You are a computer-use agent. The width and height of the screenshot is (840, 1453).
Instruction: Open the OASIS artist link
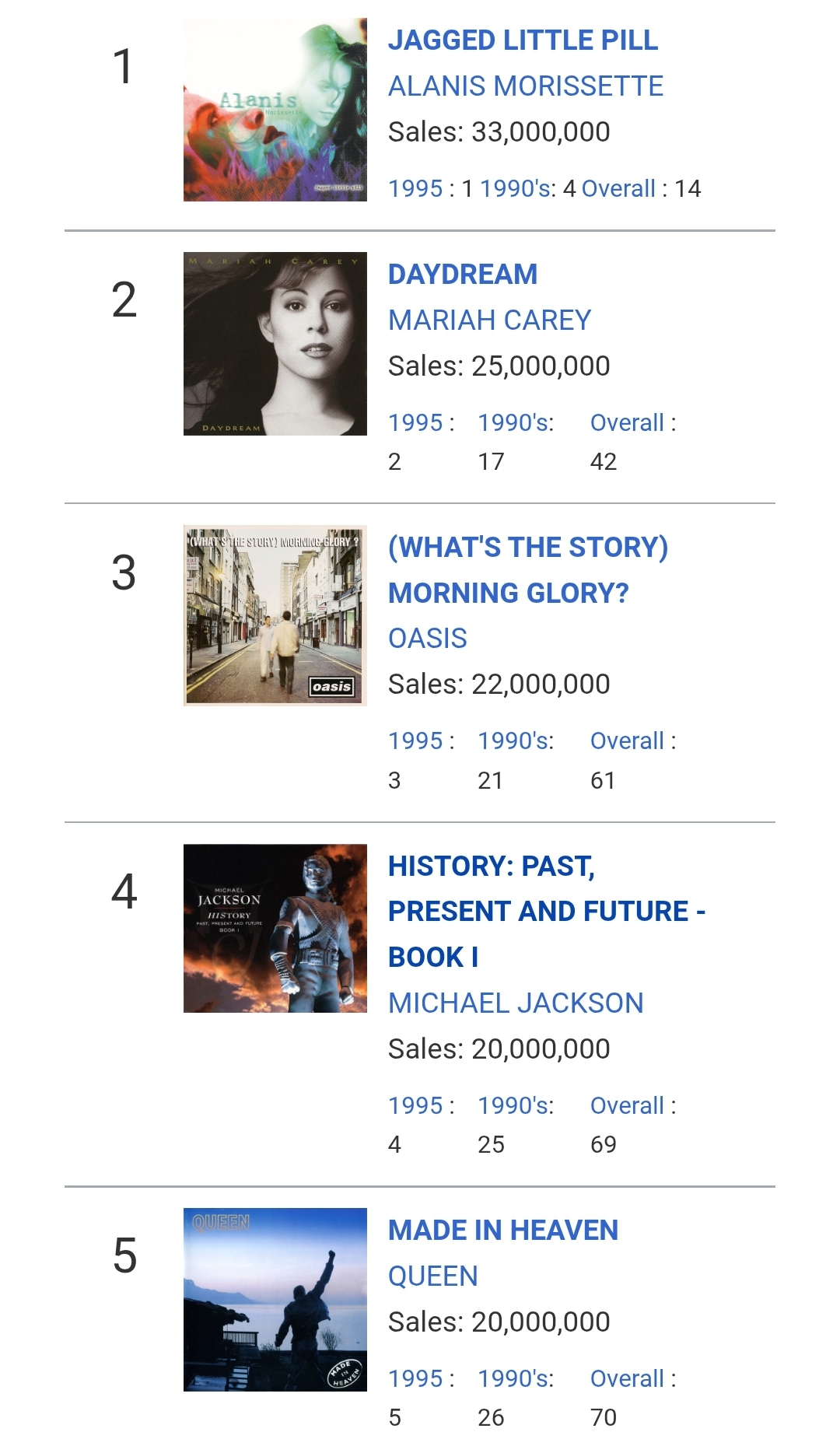click(427, 639)
